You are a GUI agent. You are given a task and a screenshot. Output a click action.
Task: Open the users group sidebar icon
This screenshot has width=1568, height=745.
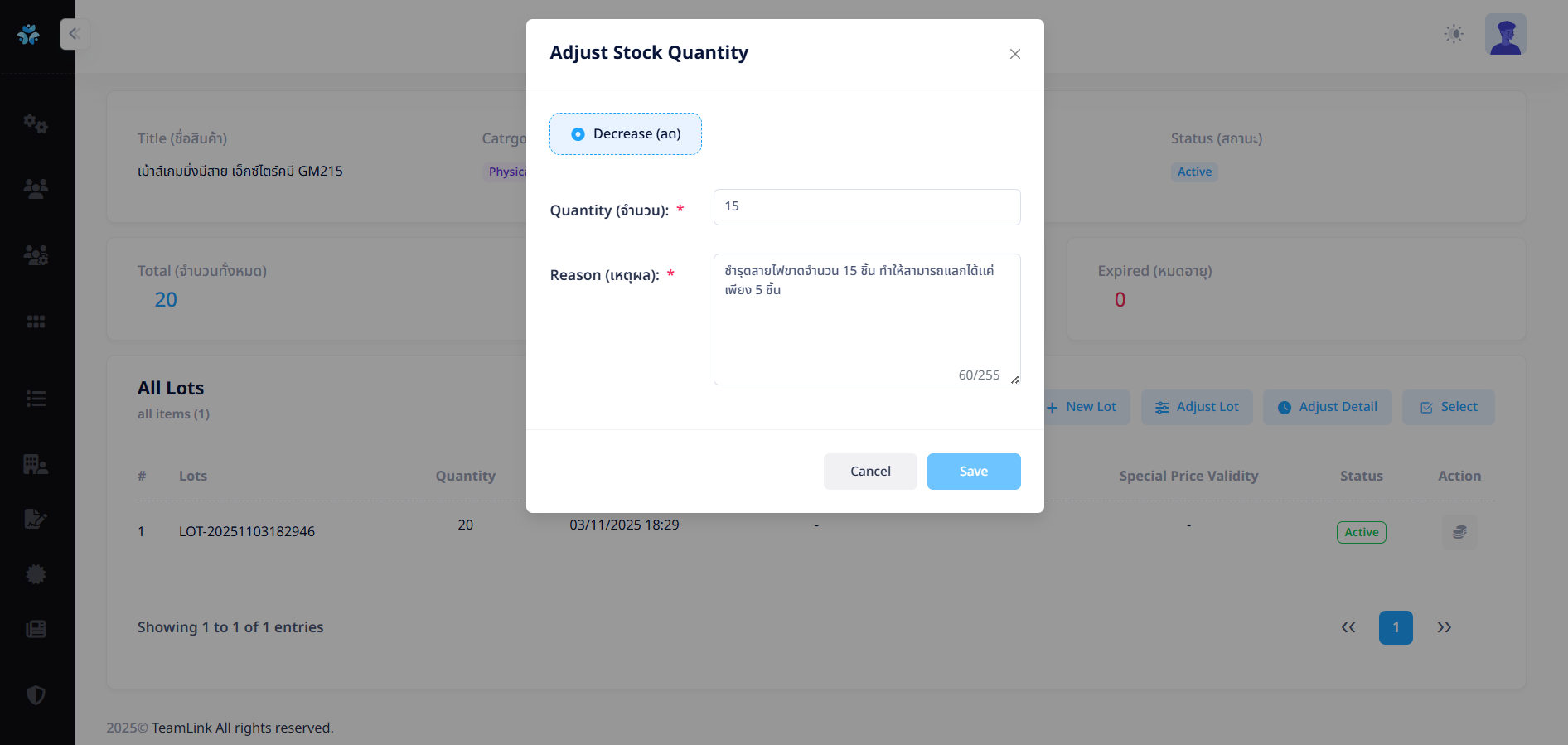coord(36,189)
